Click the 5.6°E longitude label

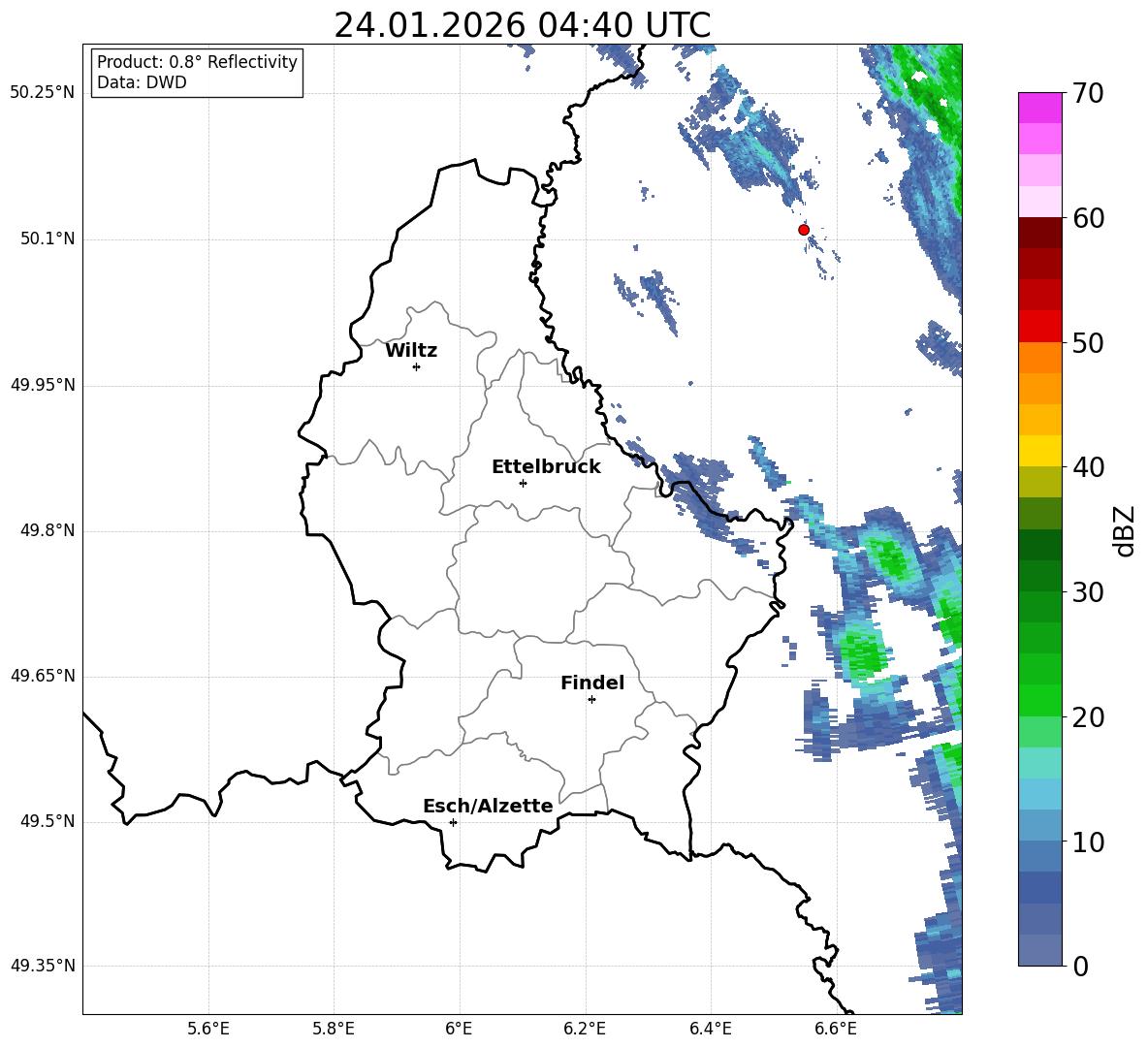pos(208,1029)
